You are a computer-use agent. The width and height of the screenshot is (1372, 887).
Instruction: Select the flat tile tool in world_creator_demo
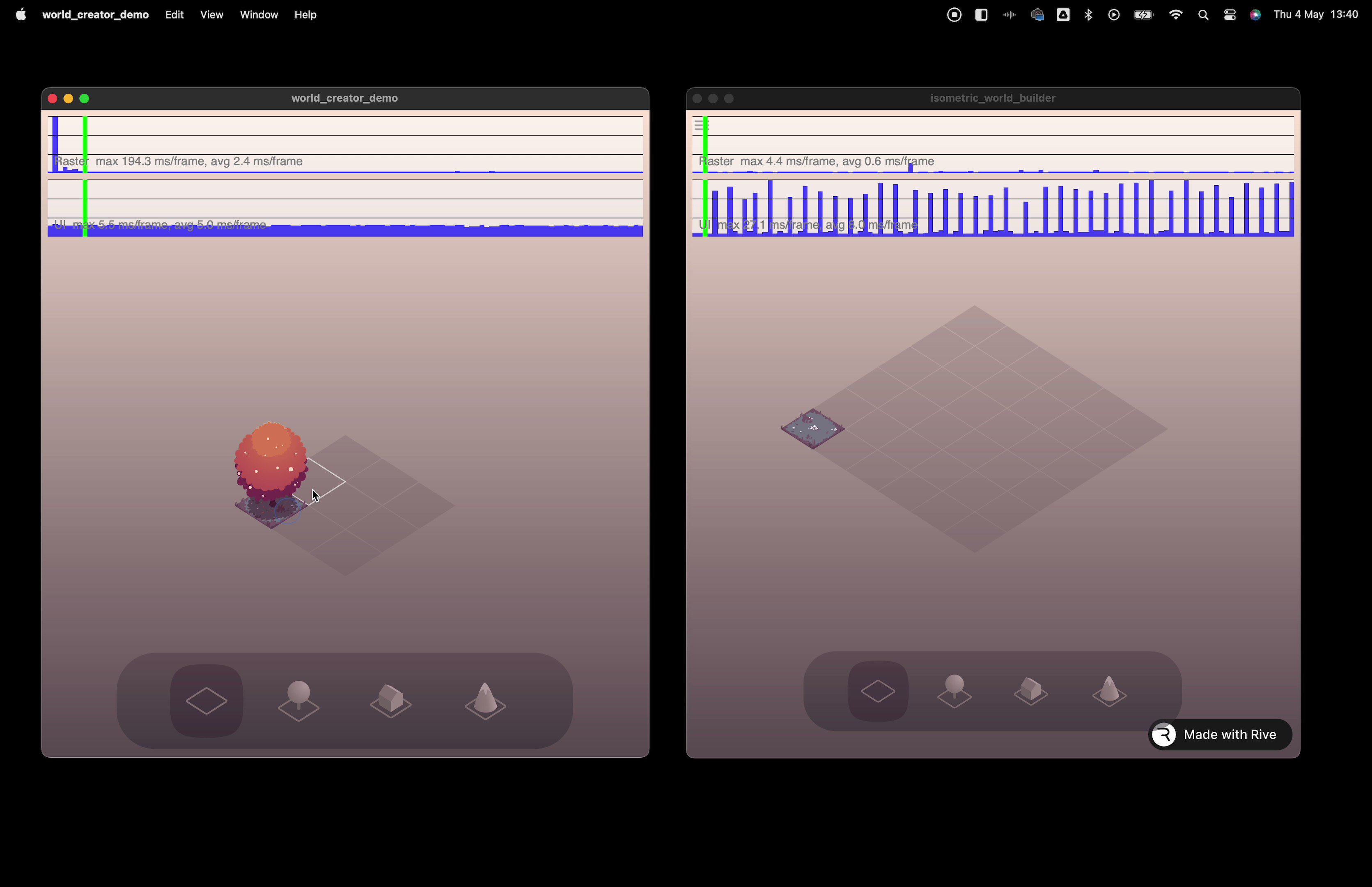(206, 701)
